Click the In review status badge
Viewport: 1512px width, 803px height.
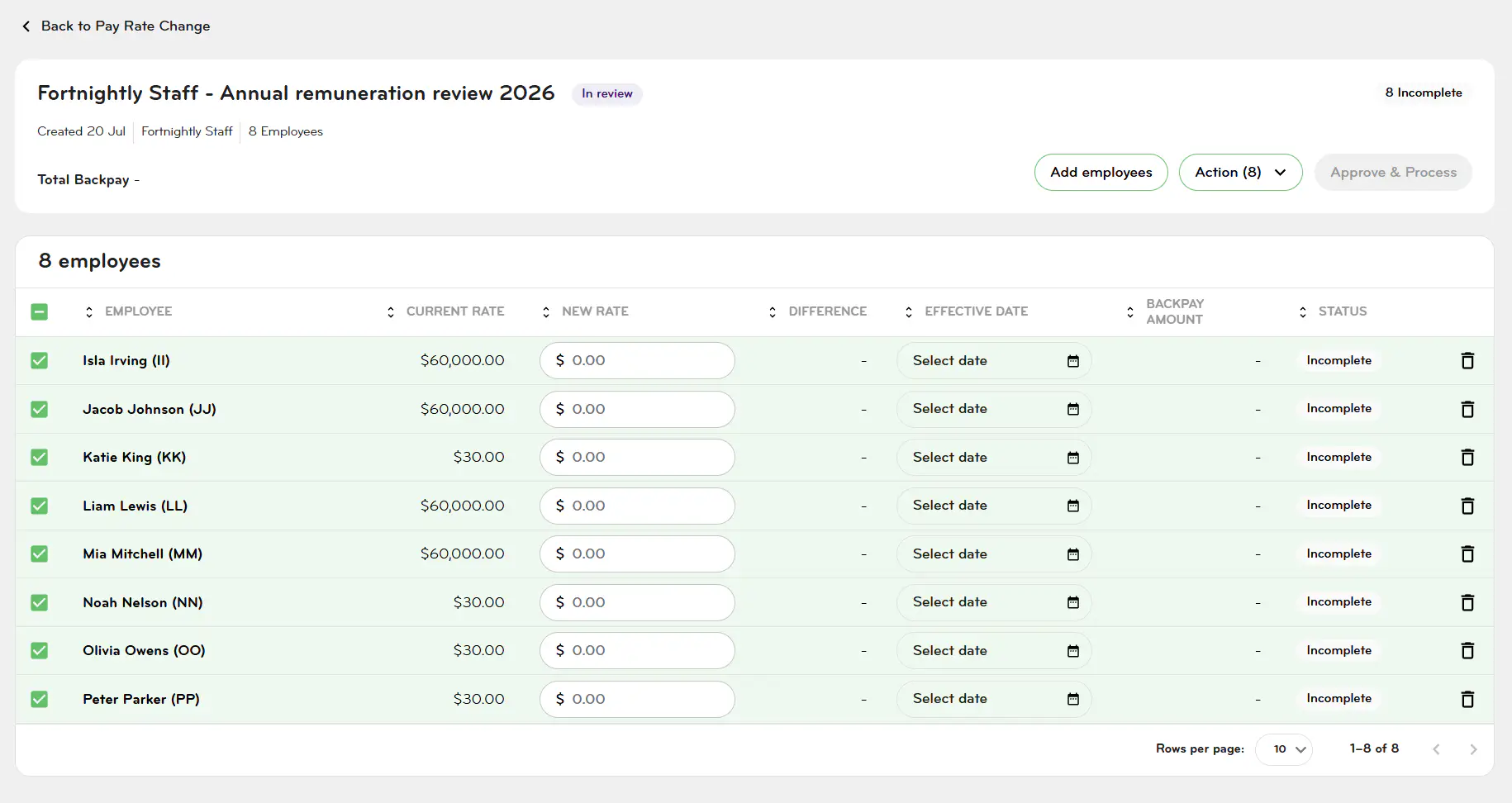click(607, 93)
